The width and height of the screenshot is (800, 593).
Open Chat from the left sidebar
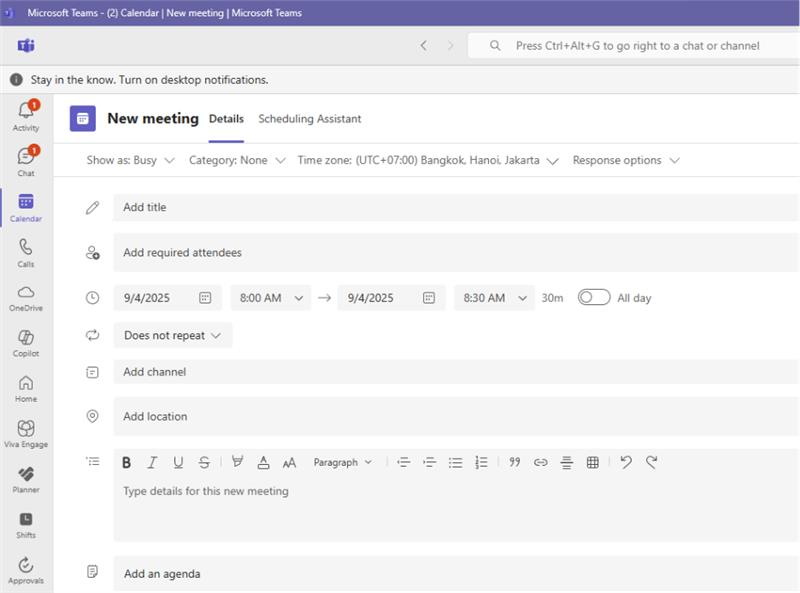(x=26, y=161)
